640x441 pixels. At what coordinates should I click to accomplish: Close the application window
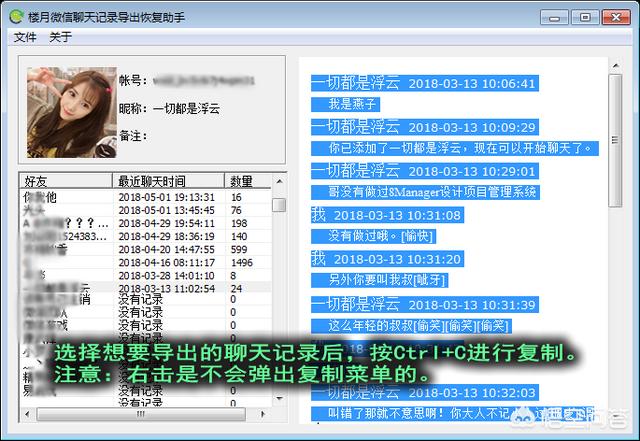[616, 18]
